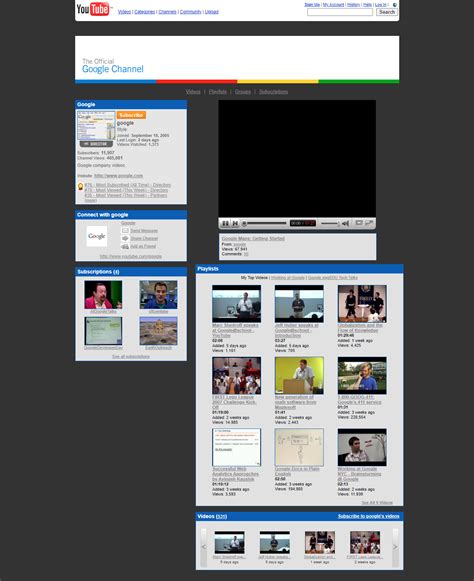Open the 1-800-GOOG-411 video thumbnail
The height and width of the screenshot is (581, 474).
pyautogui.click(x=362, y=375)
